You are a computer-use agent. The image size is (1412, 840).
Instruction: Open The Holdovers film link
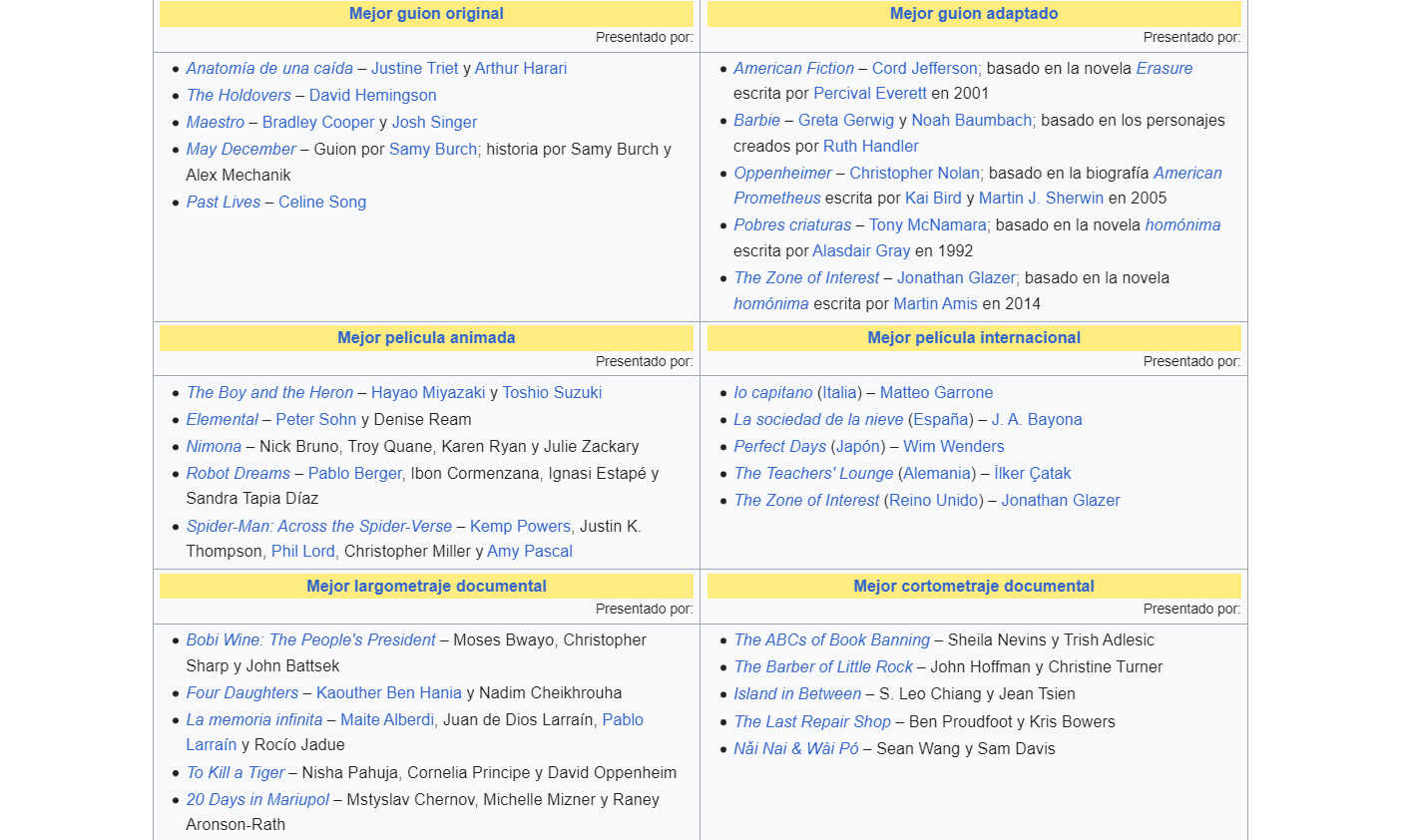tap(238, 96)
